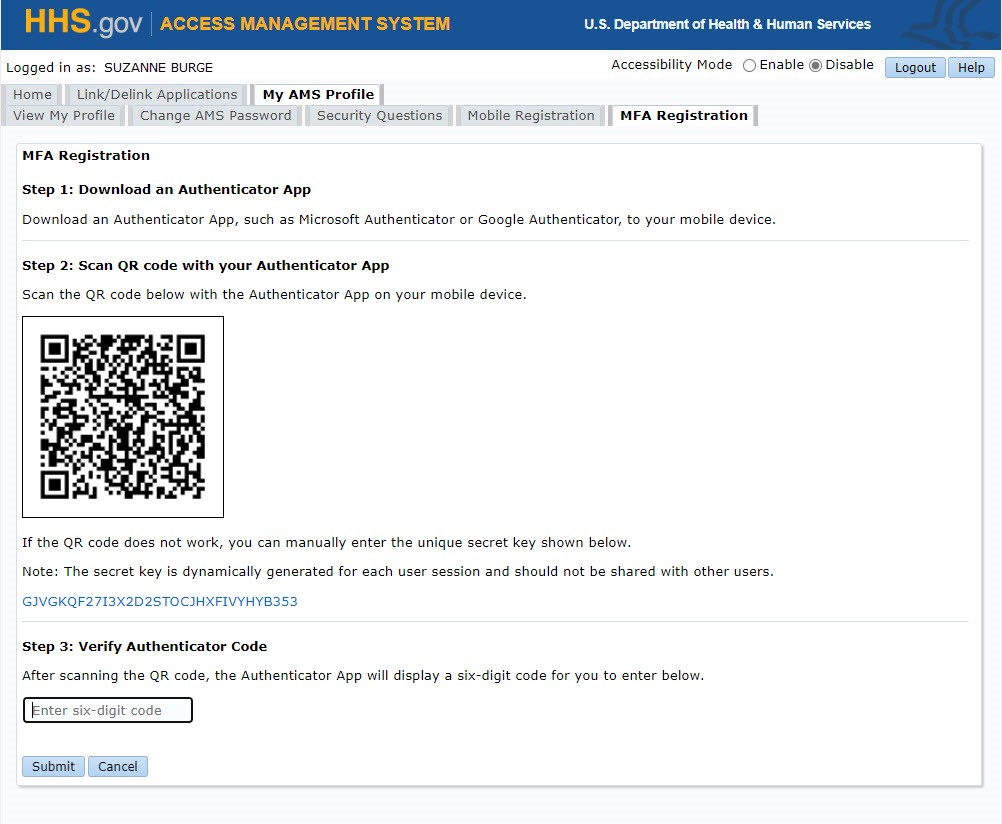Click the QR code image

pyautogui.click(x=122, y=416)
